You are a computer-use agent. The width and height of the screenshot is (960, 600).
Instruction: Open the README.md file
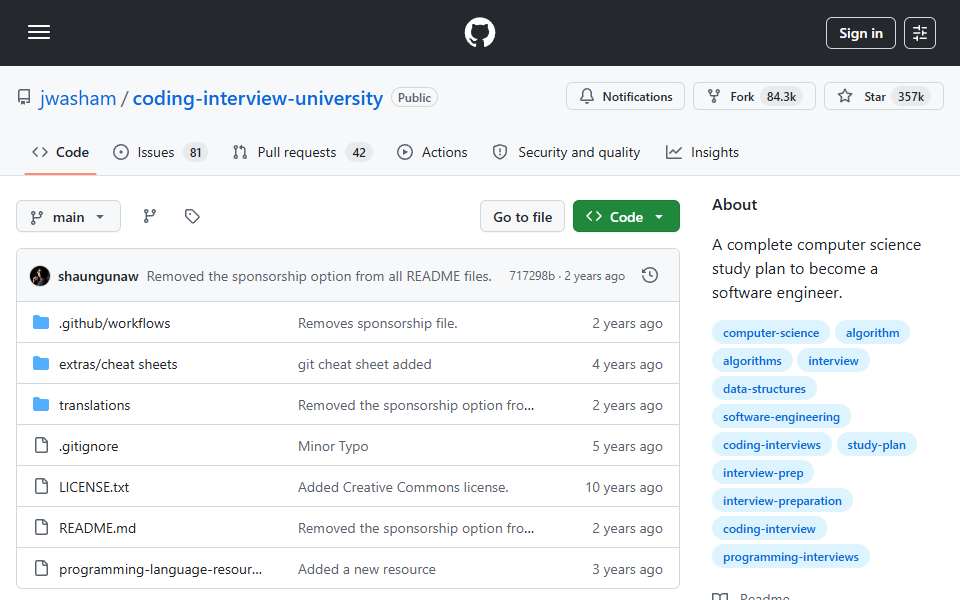click(97, 528)
